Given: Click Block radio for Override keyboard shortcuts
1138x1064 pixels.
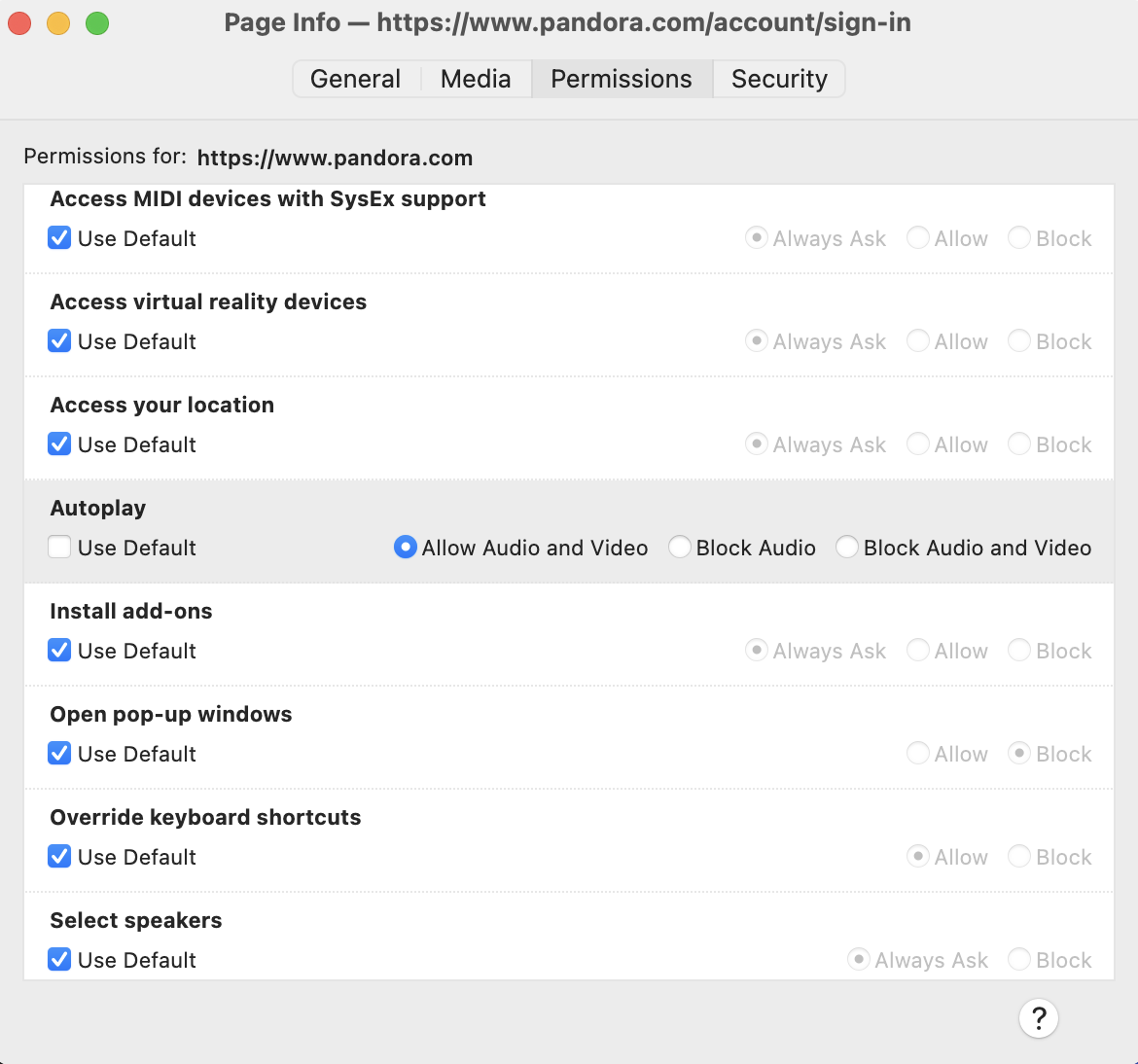Looking at the screenshot, I should [1018, 857].
